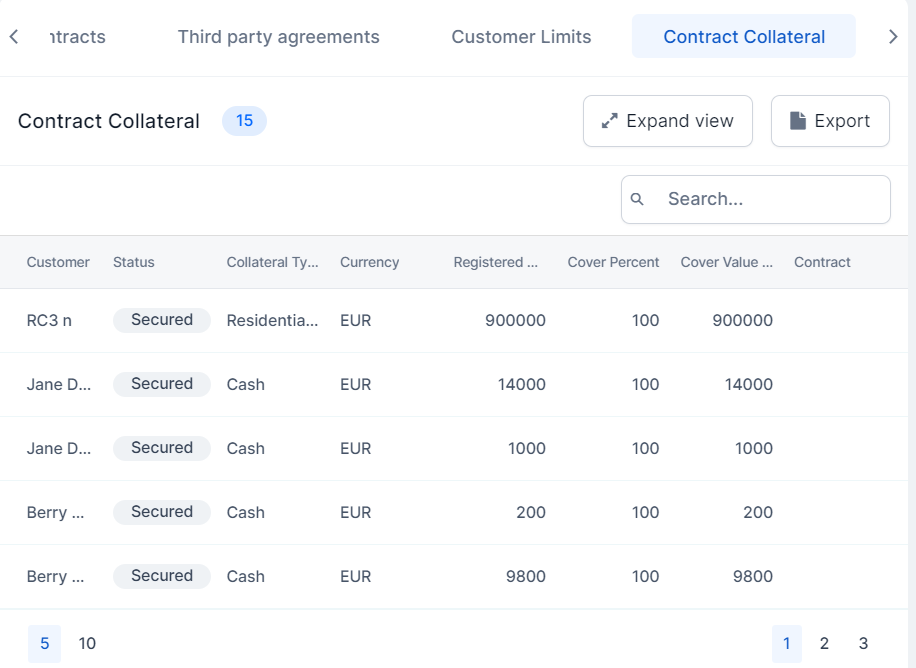Viewport: 916px width, 668px height.
Task: Click the expand arrows icon on Expand view
Action: (608, 121)
